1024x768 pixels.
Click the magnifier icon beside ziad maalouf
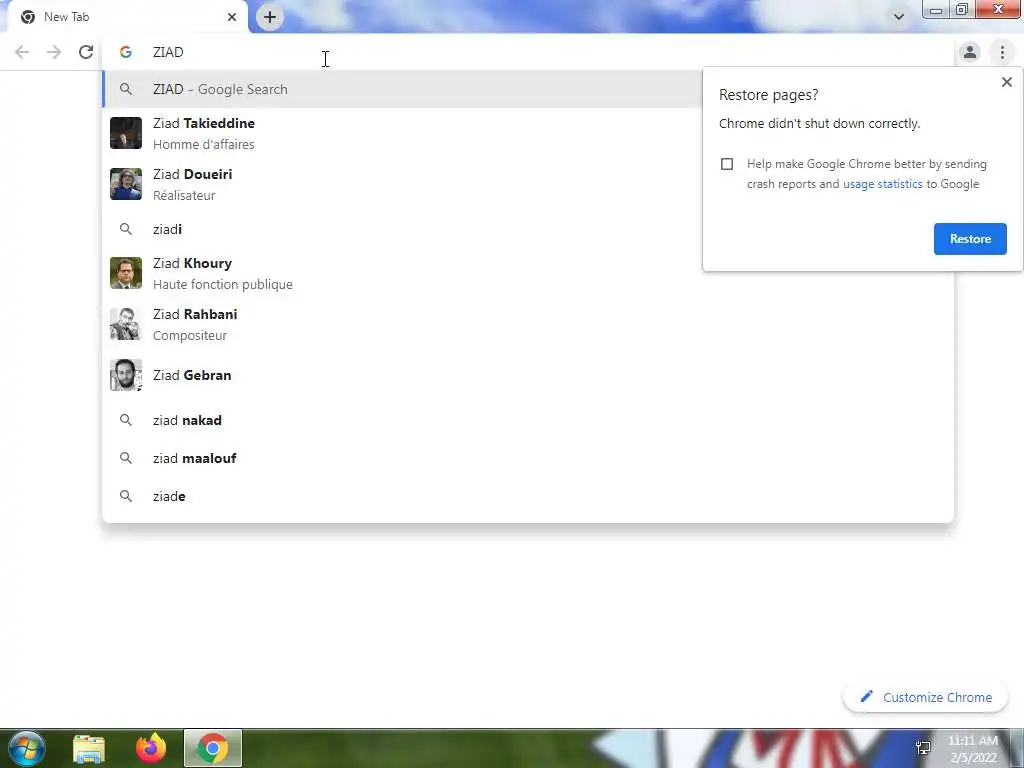point(125,458)
